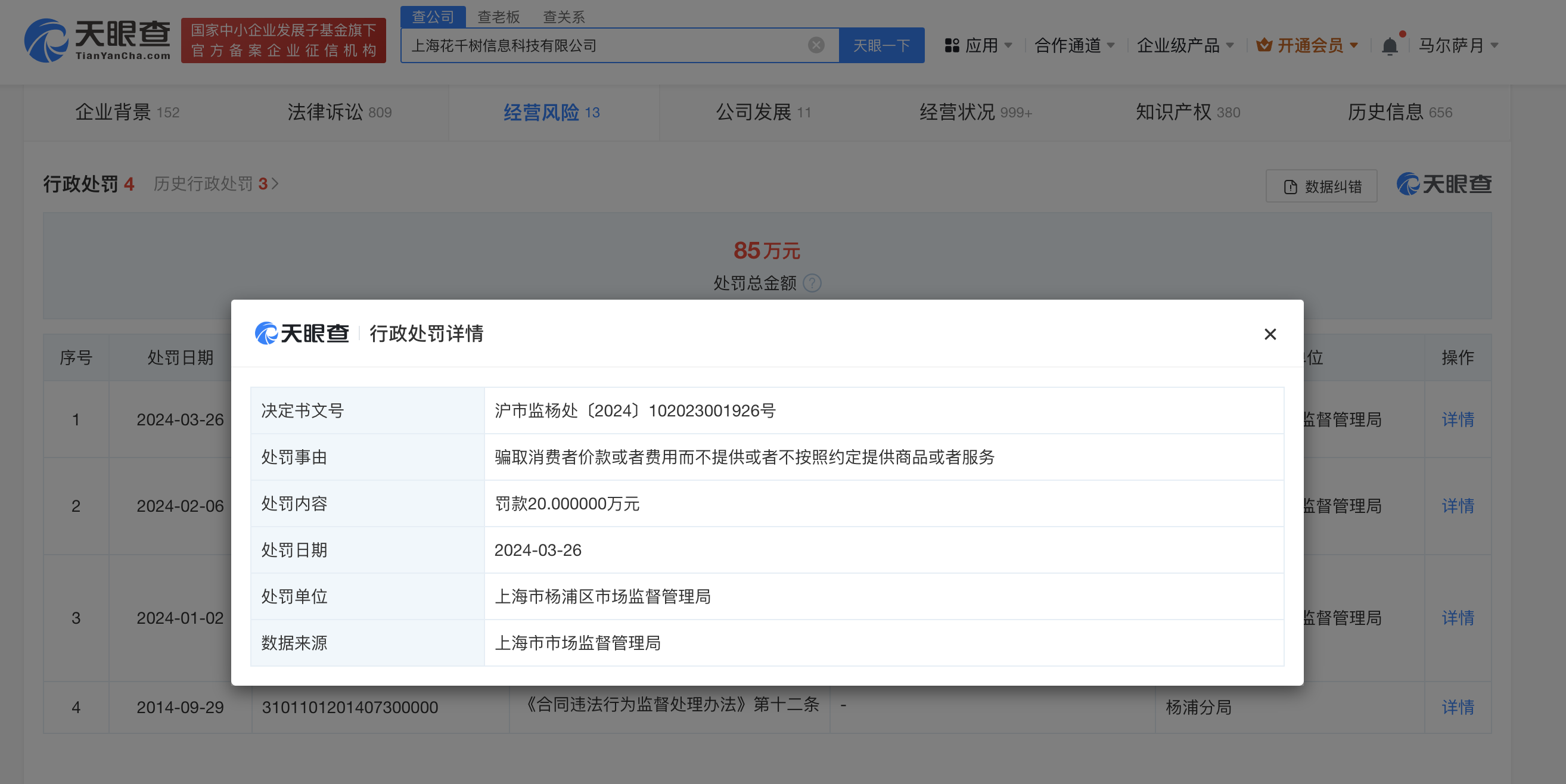Click the 处罚总金额 help question icon
Viewport: 1566px width, 784px height.
tap(812, 283)
